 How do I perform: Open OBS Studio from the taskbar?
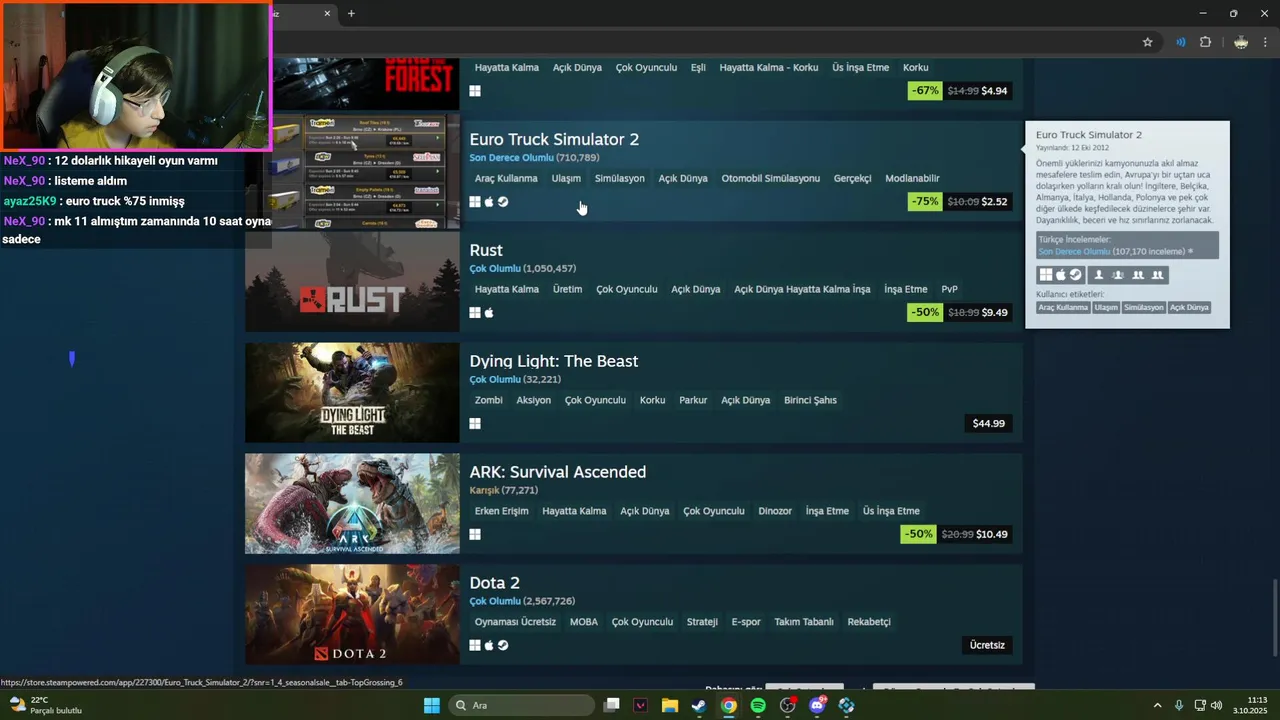(x=788, y=705)
